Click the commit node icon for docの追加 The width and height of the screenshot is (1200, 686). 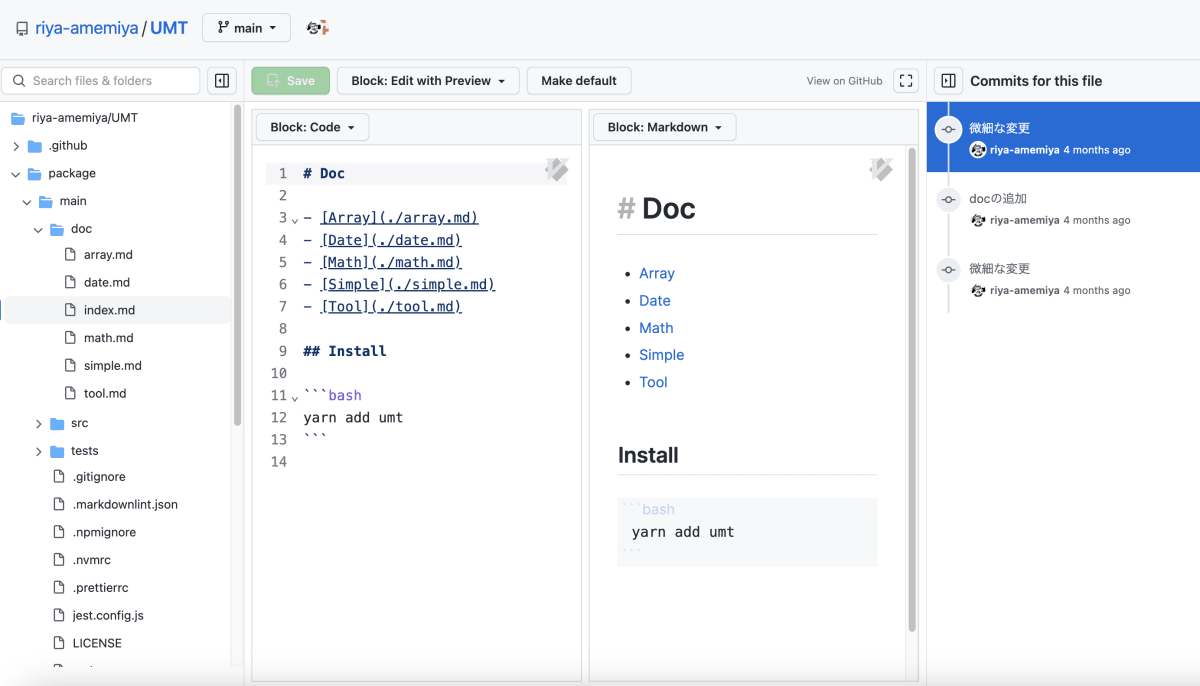948,199
